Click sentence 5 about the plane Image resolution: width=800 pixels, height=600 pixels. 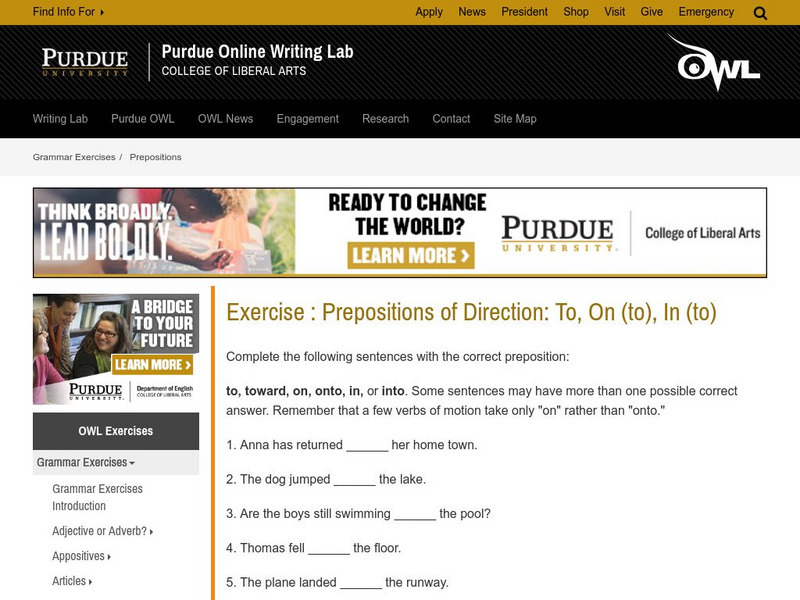tap(337, 582)
